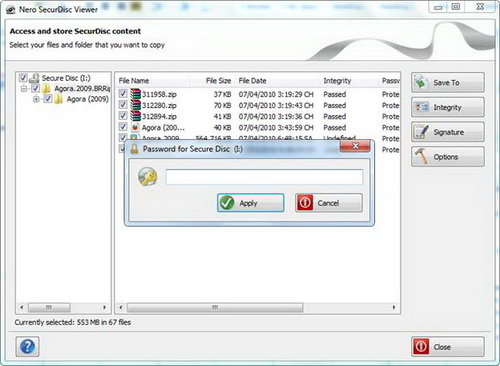Uncheck the Agora (200... file checkbox
Screen dimensions: 500x366
coord(123,127)
